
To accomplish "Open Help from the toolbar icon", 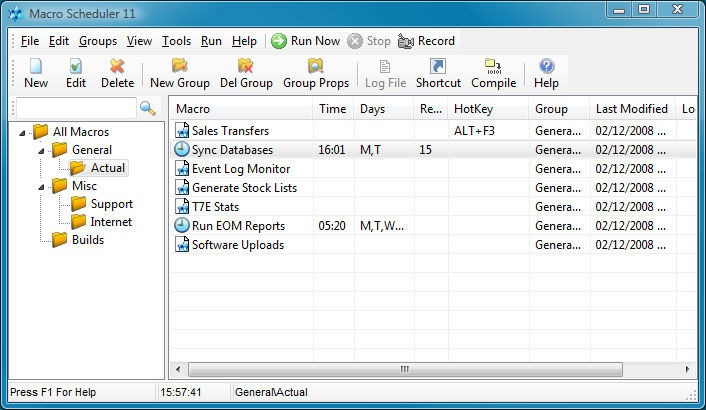I will (x=546, y=67).
